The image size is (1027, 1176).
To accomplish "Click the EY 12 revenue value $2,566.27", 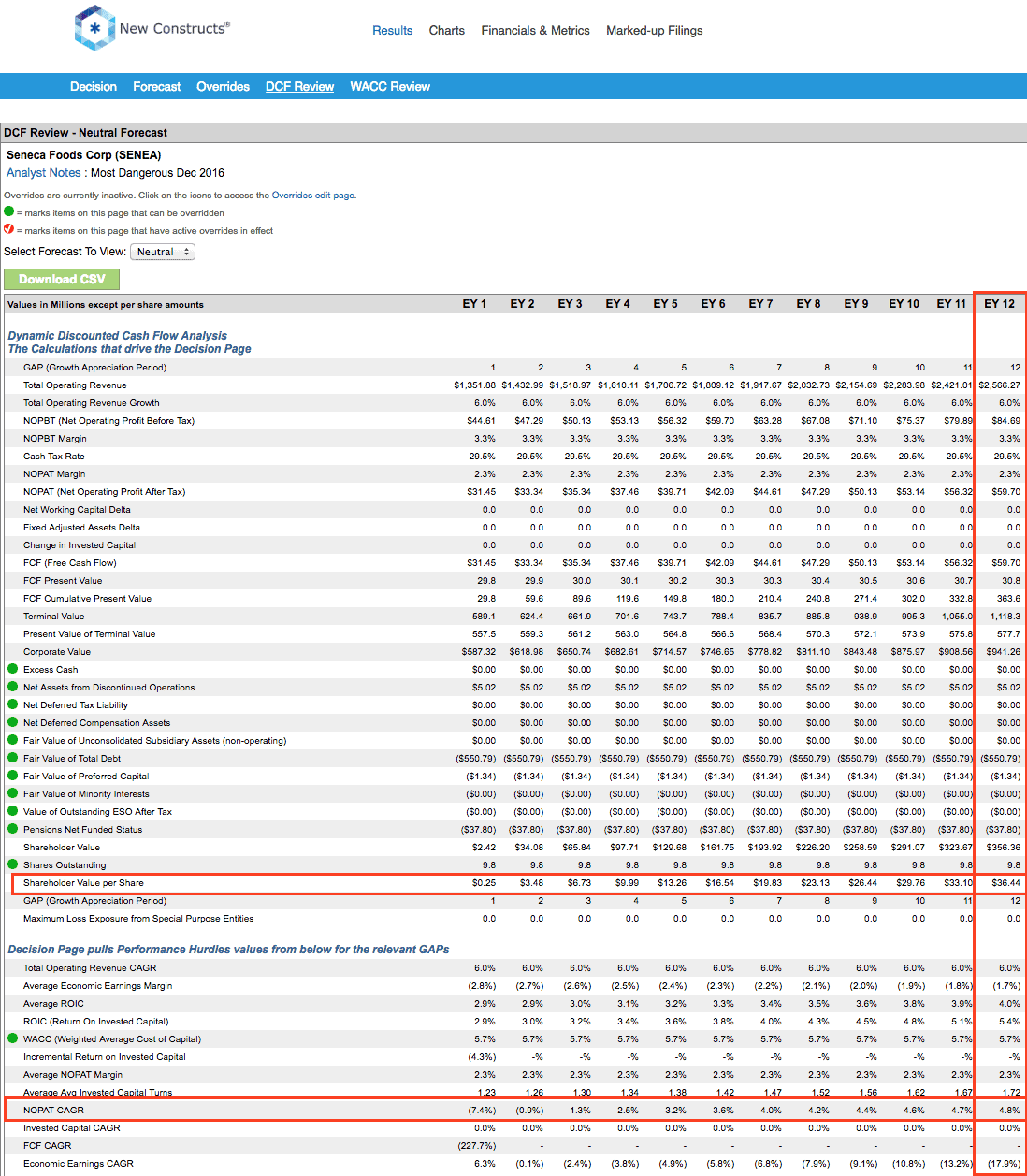I will click(x=1000, y=385).
